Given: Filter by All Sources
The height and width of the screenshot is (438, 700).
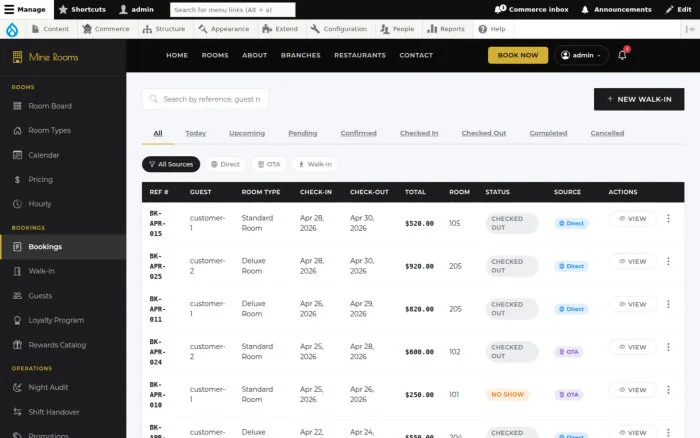Looking at the screenshot, I should click(x=171, y=164).
